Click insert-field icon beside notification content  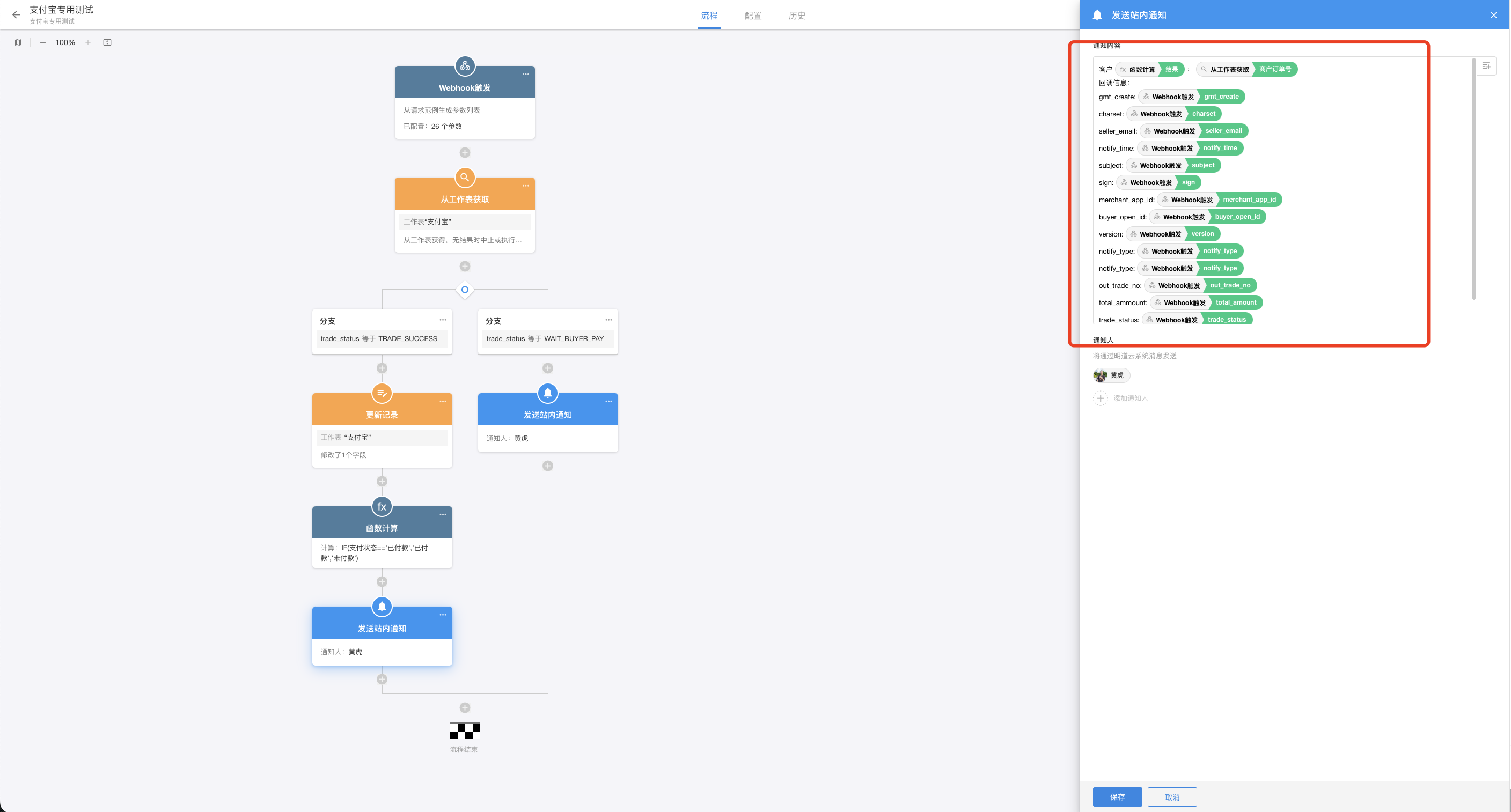1486,65
